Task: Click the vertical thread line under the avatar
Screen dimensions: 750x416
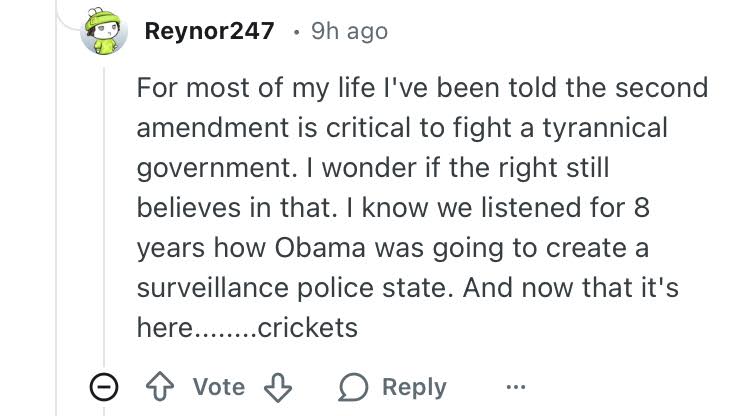Action: pos(104,215)
